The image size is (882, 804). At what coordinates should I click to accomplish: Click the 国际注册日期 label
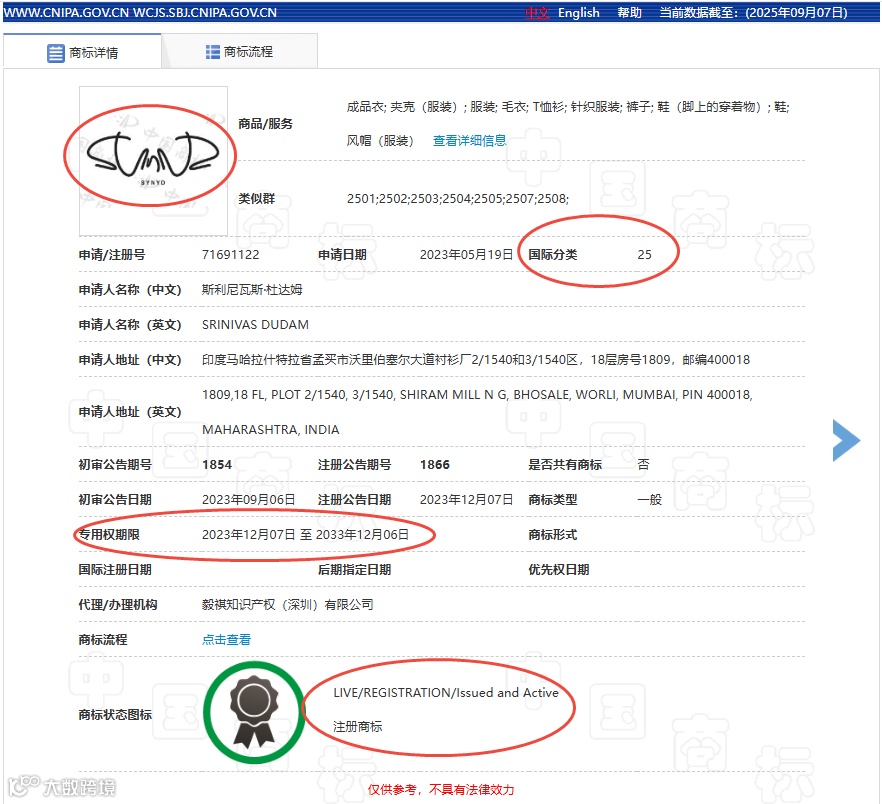pyautogui.click(x=115, y=570)
